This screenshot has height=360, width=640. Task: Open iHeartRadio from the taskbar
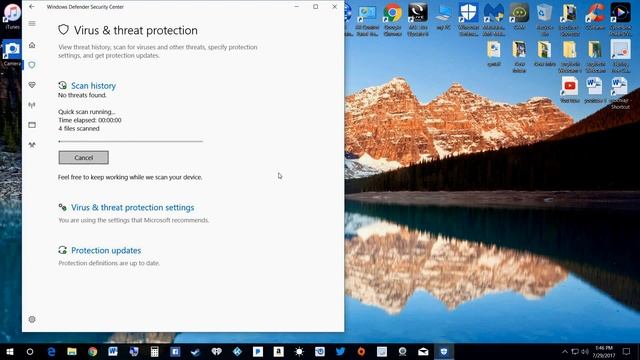coord(217,351)
